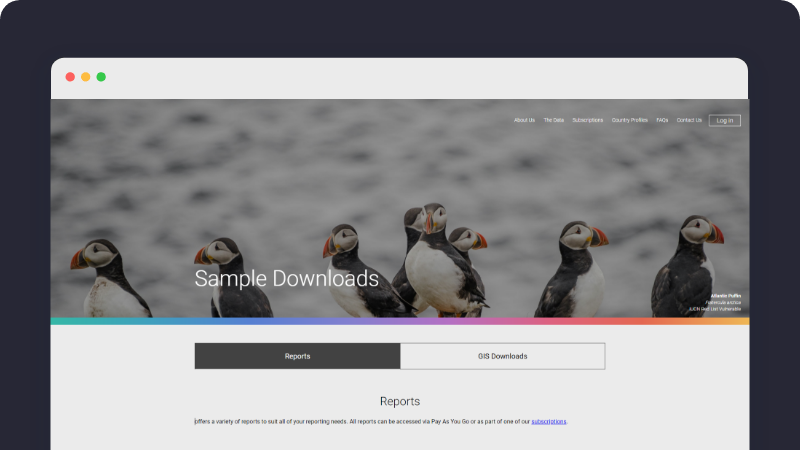800x450 pixels.
Task: Click the green maximize window dot
Action: [101, 77]
